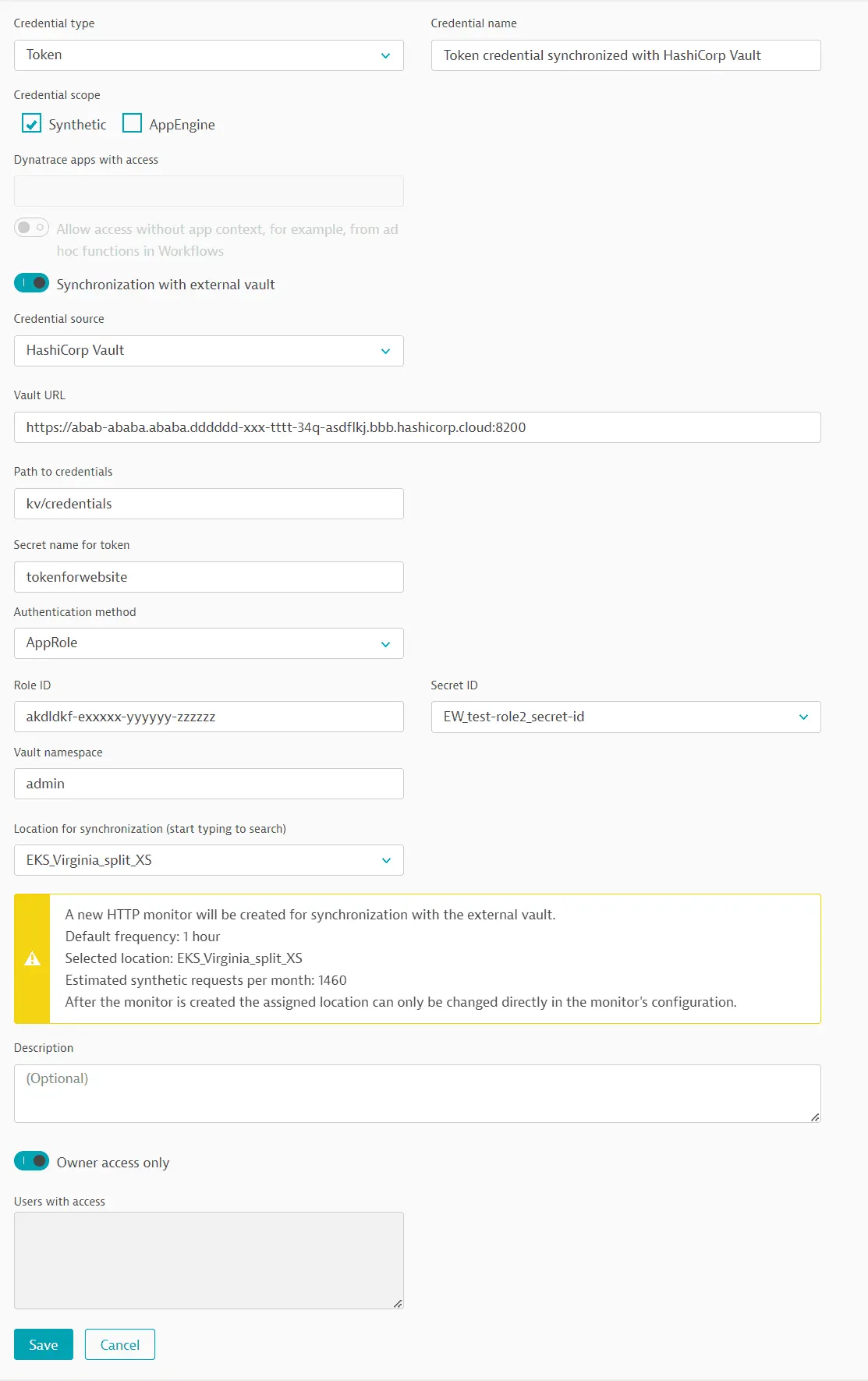Disable the Owner access only toggle
868x1381 pixels.
pos(32,1161)
